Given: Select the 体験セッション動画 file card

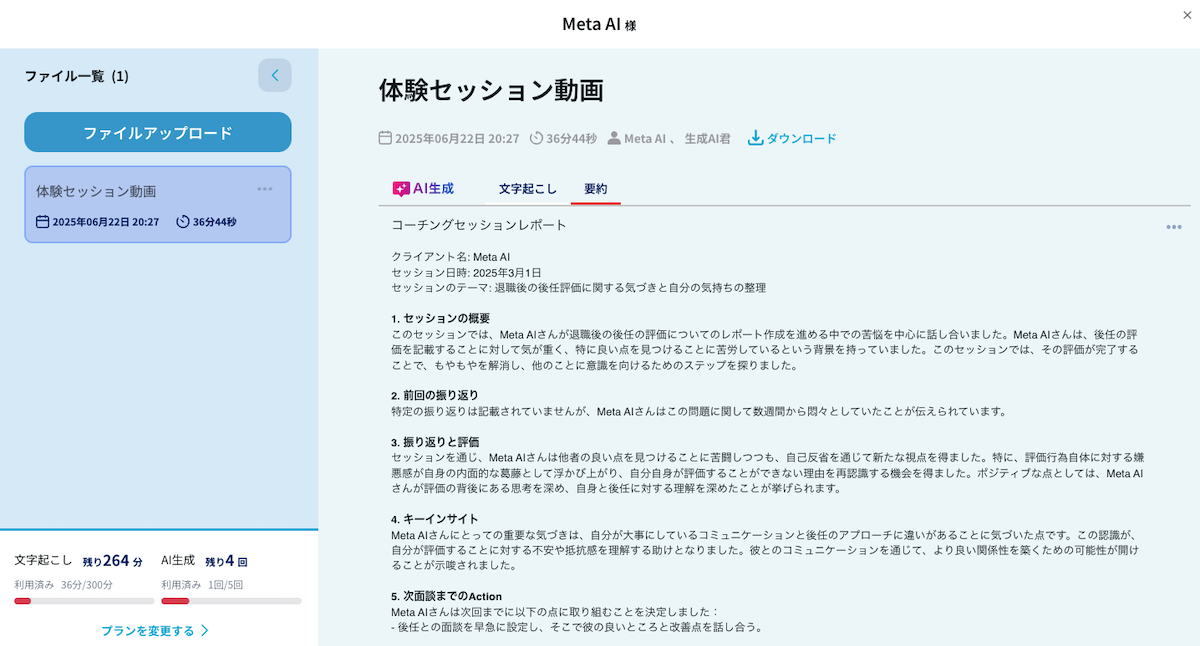Looking at the screenshot, I should (x=158, y=204).
